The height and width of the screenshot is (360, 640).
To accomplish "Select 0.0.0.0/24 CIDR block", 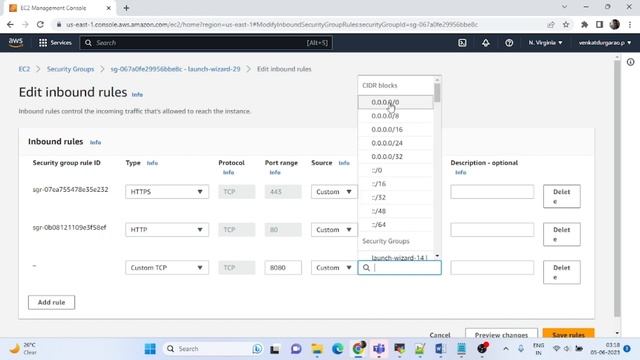I will tap(396, 143).
